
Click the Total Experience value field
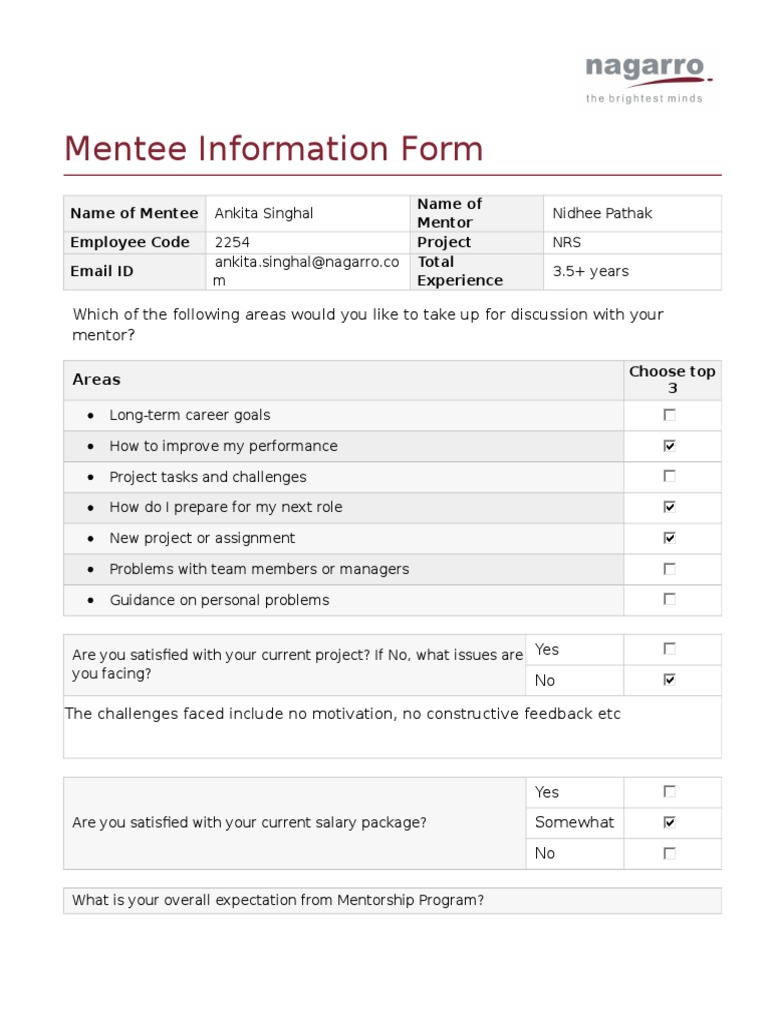coord(591,271)
